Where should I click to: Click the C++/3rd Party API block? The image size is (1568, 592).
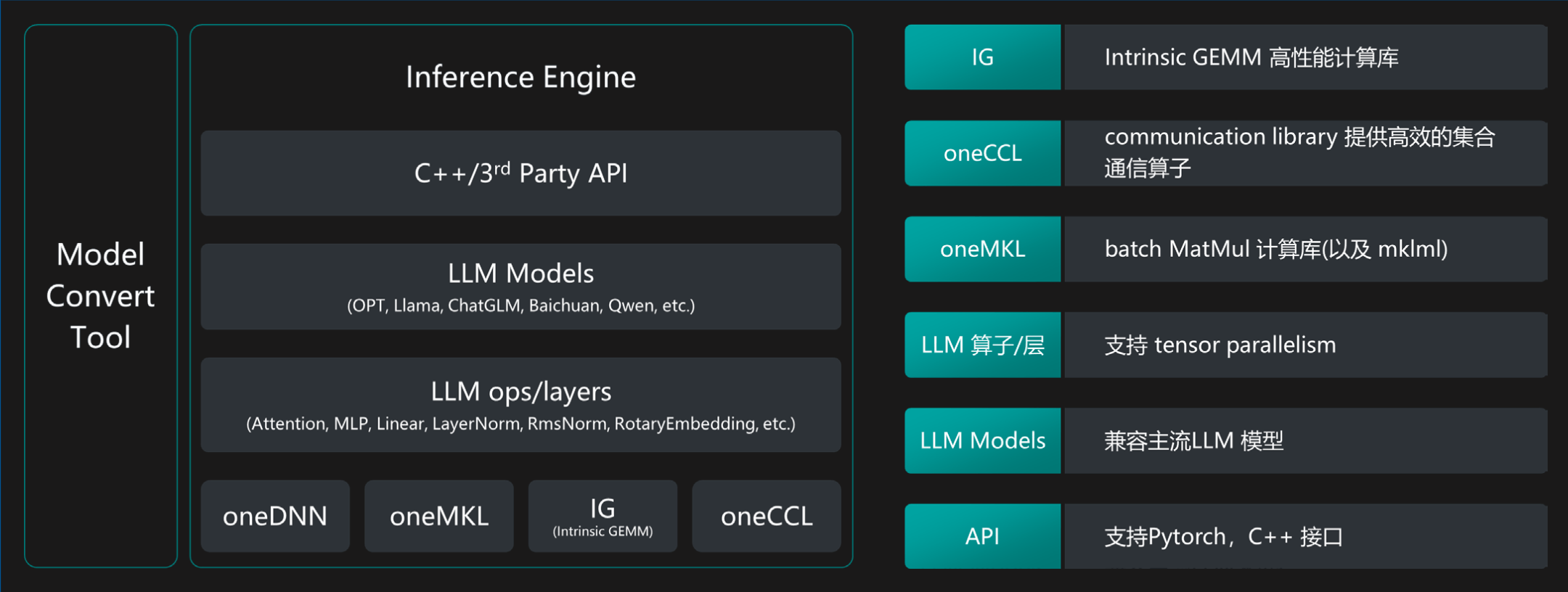coord(520,173)
